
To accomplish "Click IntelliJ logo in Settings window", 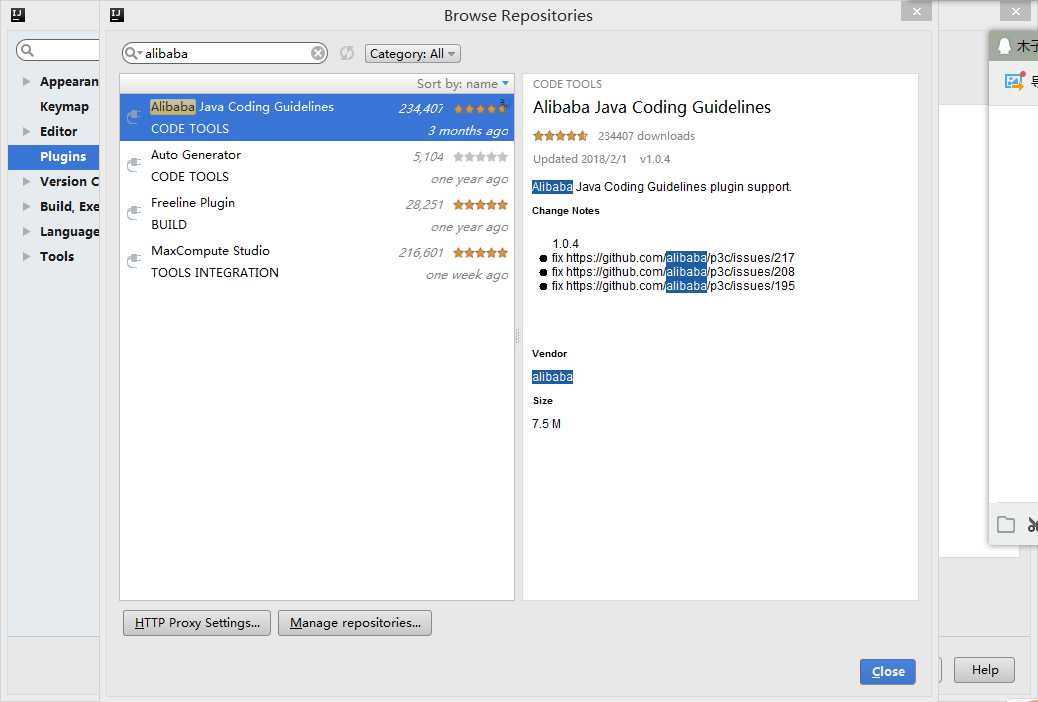I will [18, 15].
